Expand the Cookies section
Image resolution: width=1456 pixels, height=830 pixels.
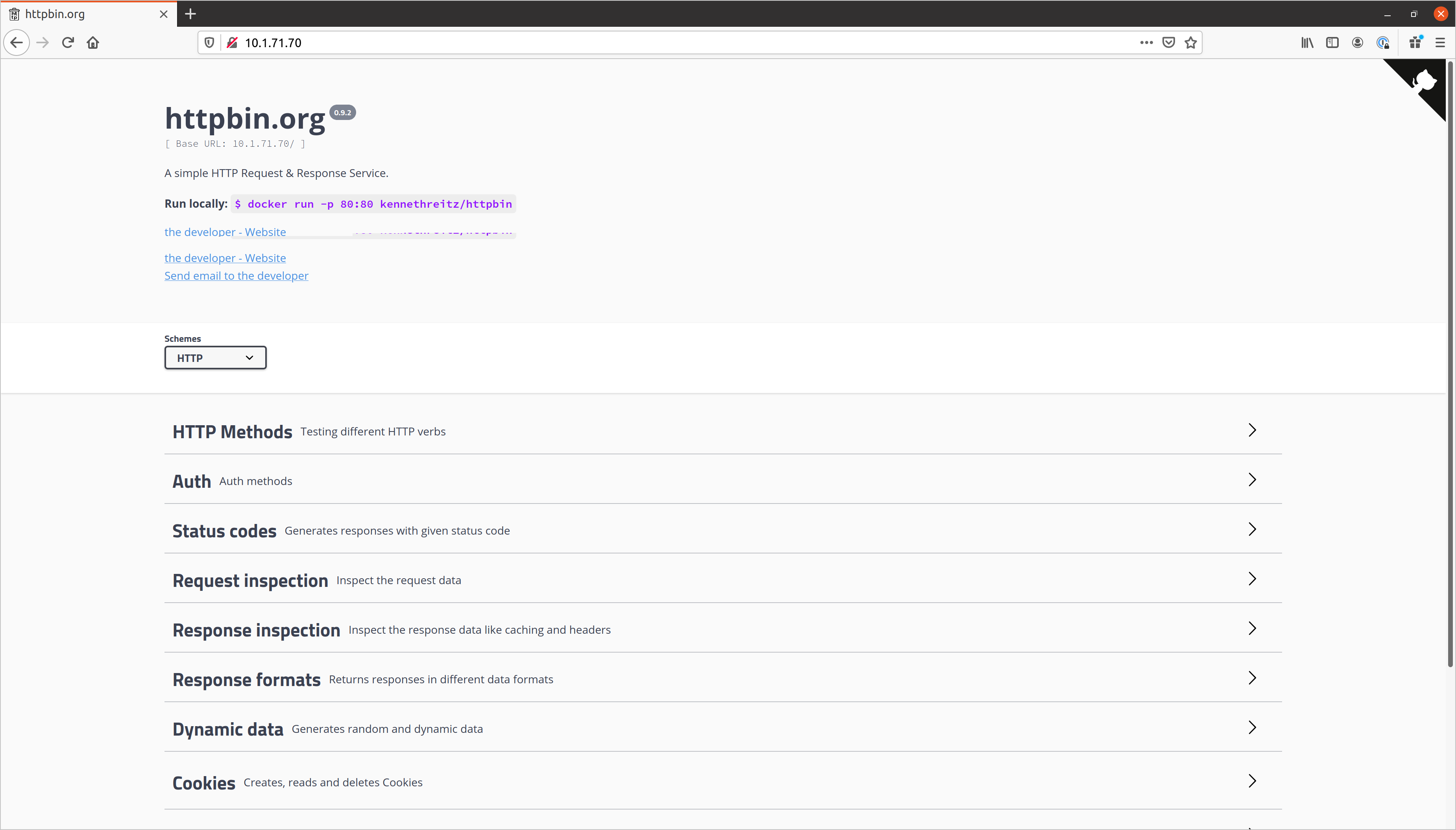(203, 783)
